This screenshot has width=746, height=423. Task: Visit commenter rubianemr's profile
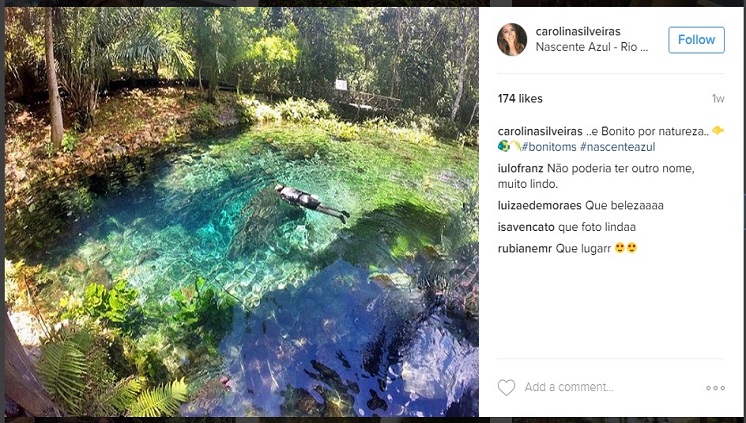click(525, 248)
